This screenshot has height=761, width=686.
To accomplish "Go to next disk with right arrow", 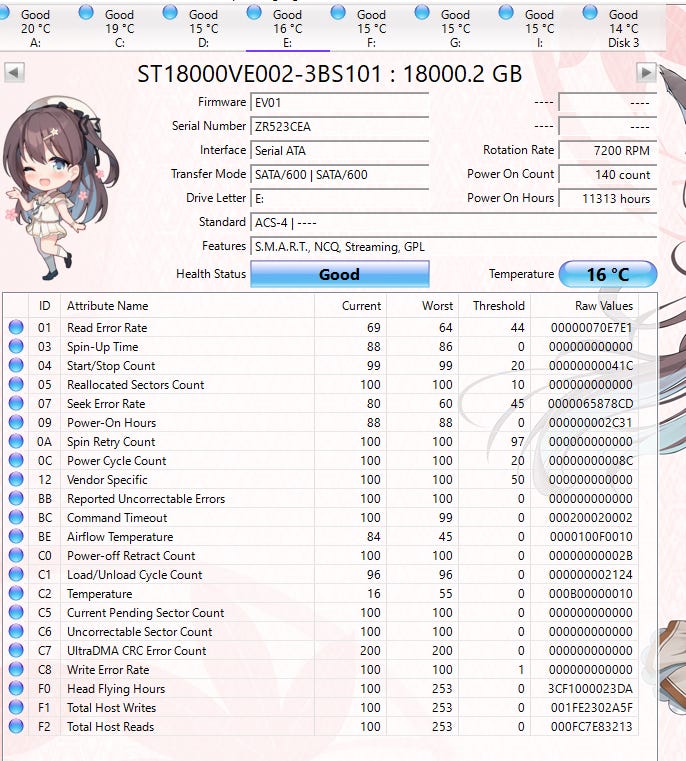I will (x=646, y=73).
